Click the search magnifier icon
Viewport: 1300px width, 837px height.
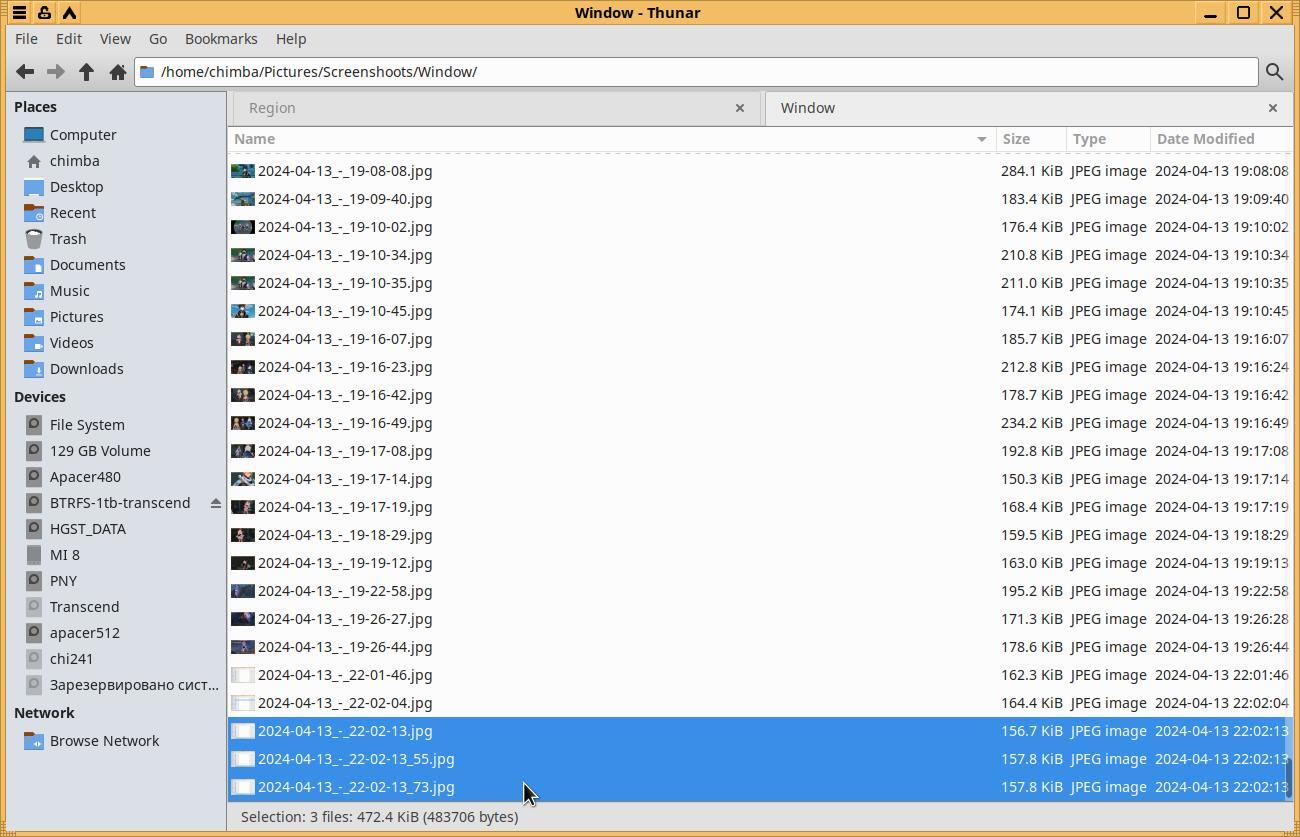(x=1274, y=72)
